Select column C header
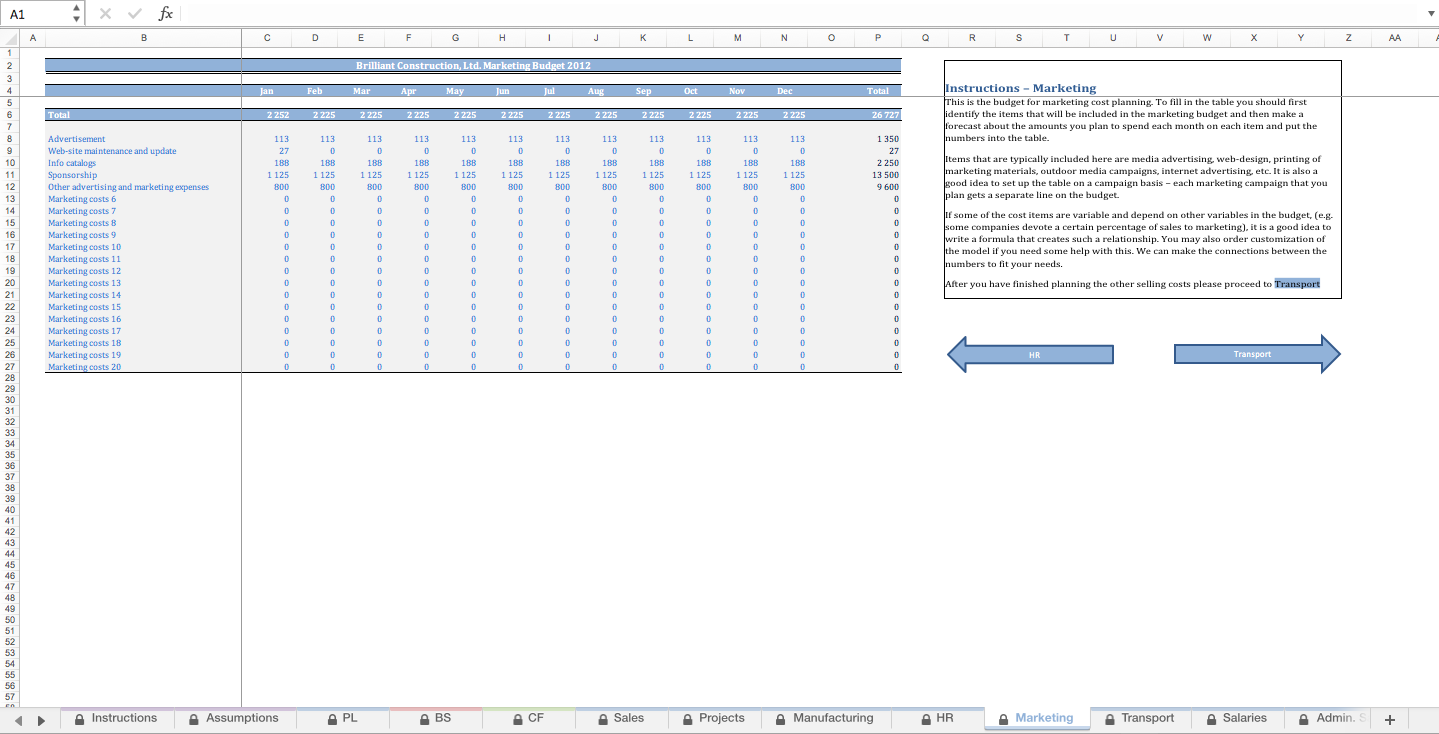1439x734 pixels. click(266, 38)
